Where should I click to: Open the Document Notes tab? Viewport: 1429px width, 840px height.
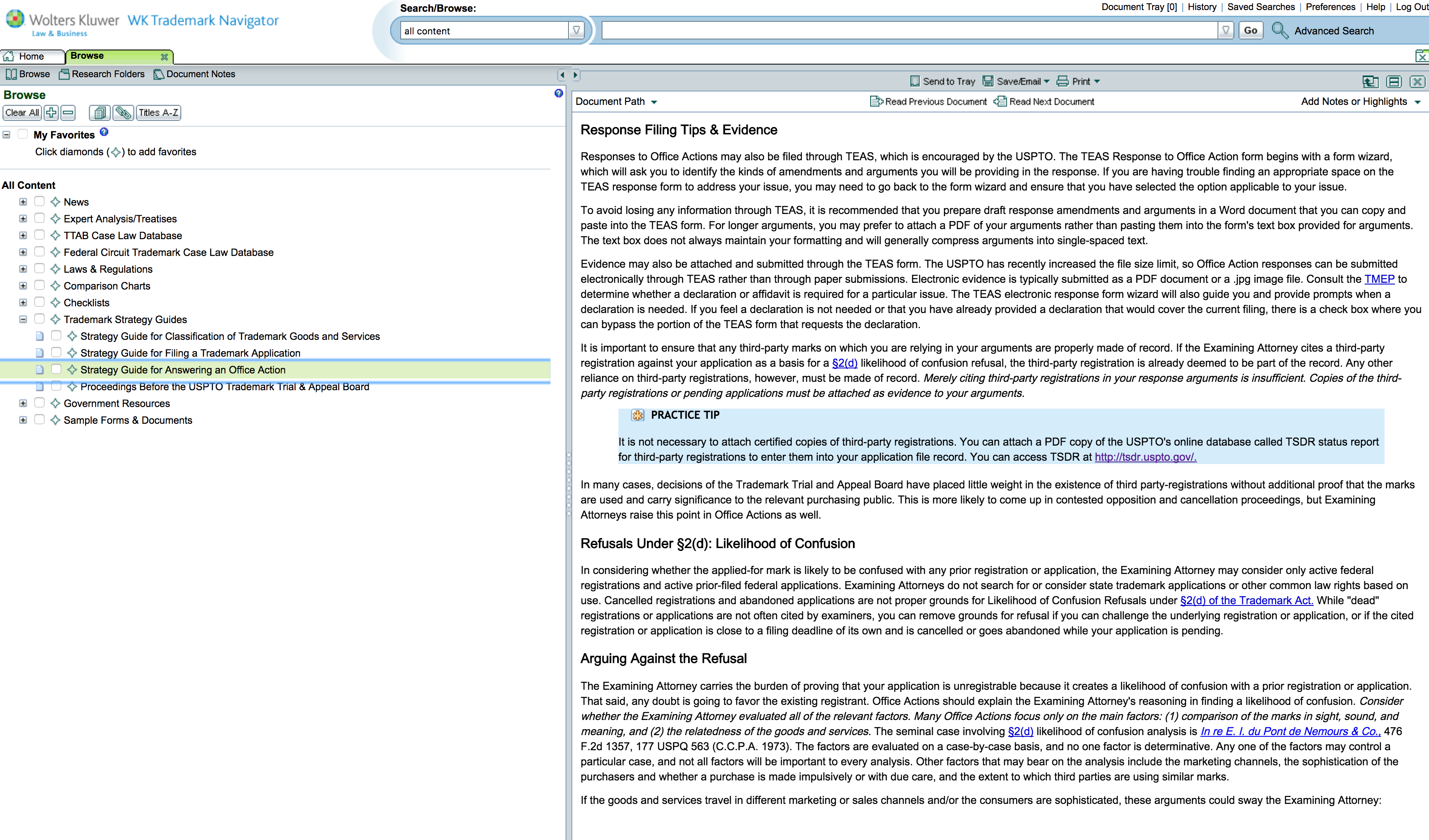coord(194,74)
